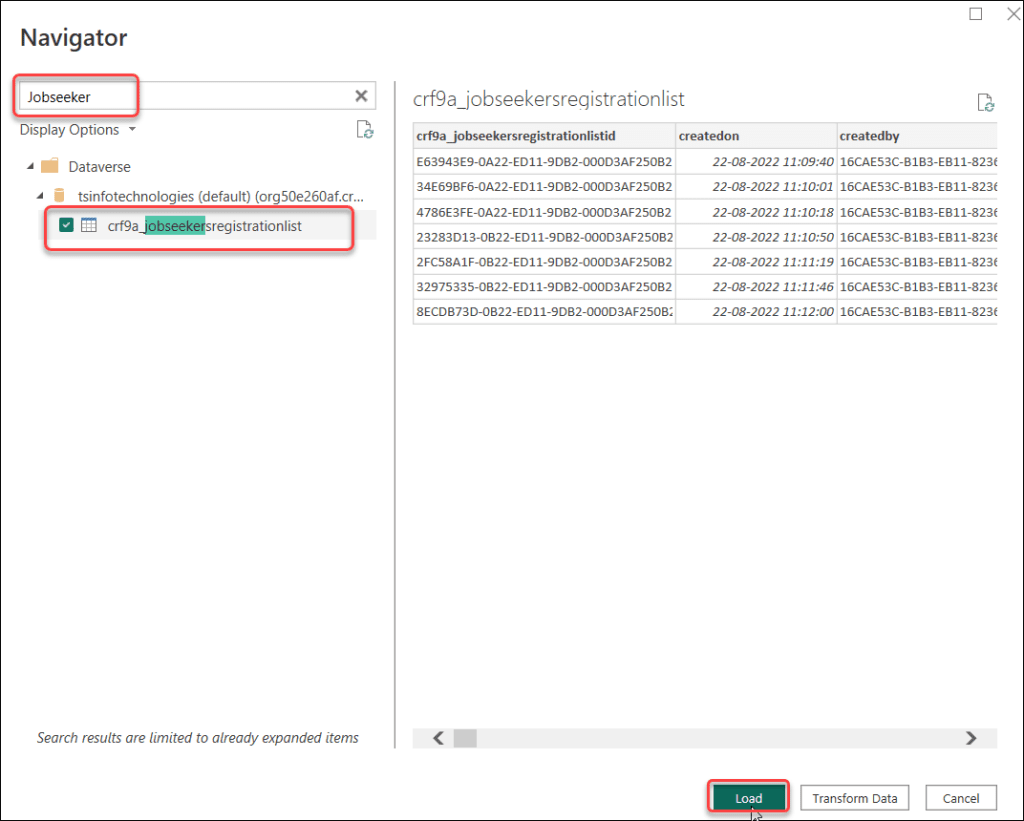Click the Dataverse folder icon
Screen dimensions: 1024x821
tap(50, 166)
